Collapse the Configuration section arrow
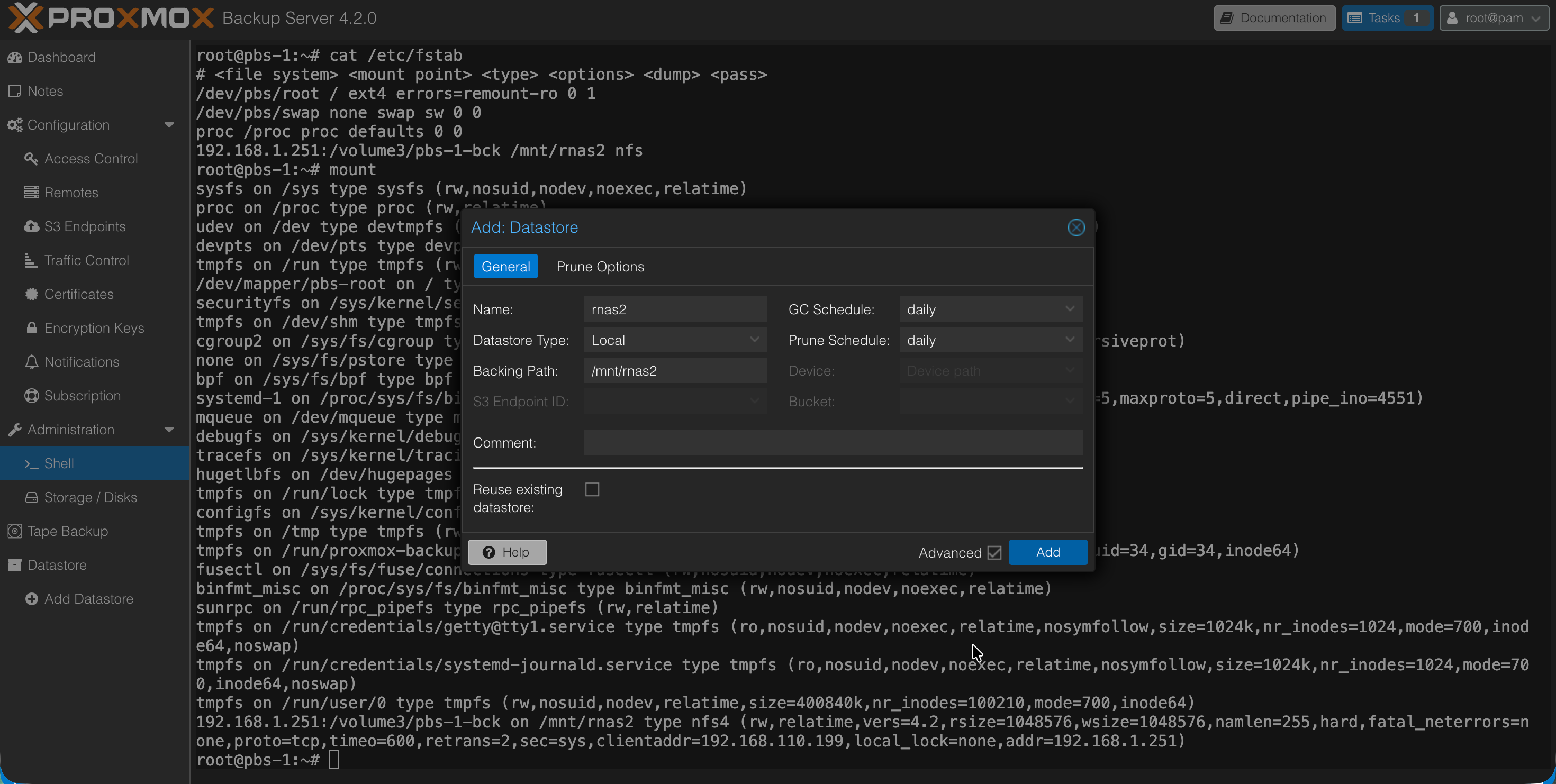The width and height of the screenshot is (1556, 784). pyautogui.click(x=169, y=125)
